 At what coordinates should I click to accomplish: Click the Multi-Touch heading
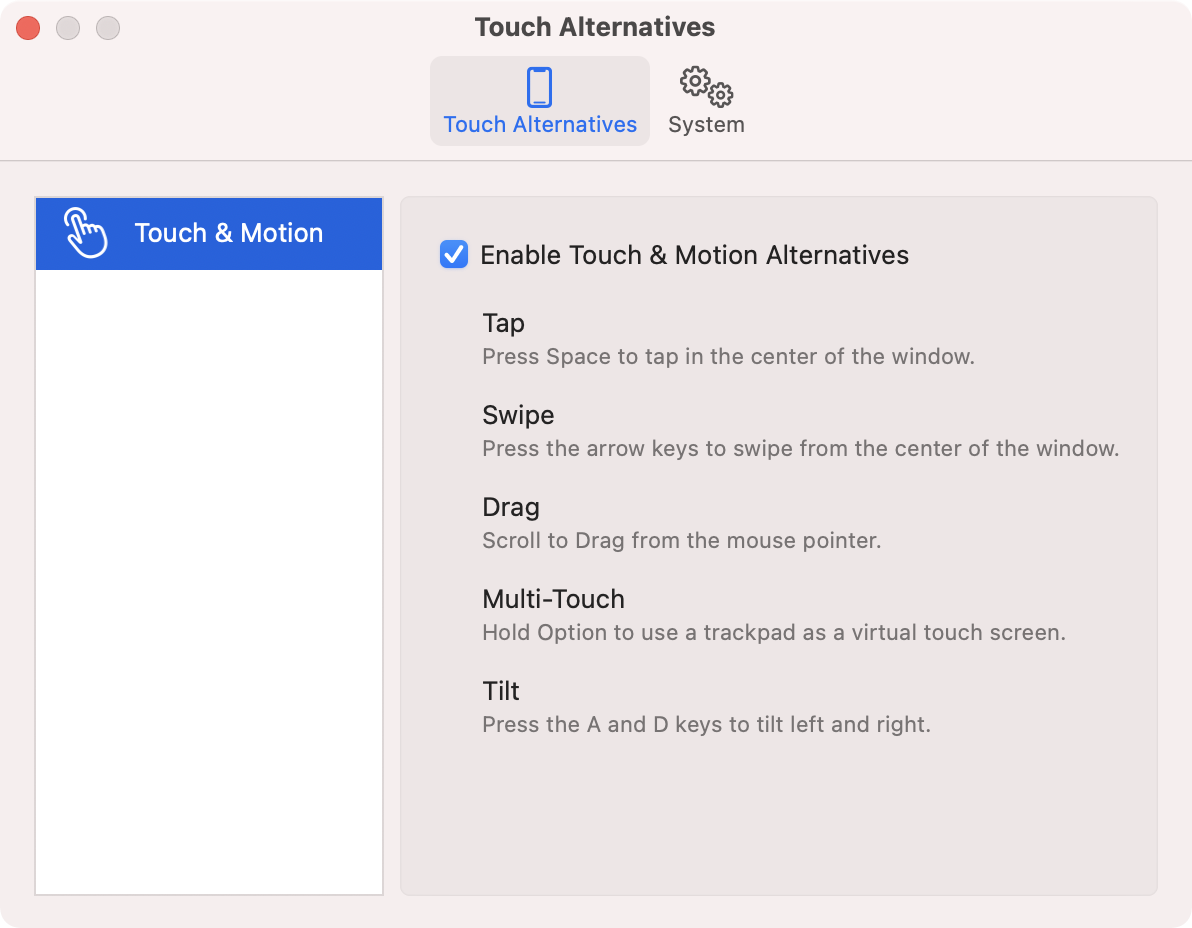553,599
